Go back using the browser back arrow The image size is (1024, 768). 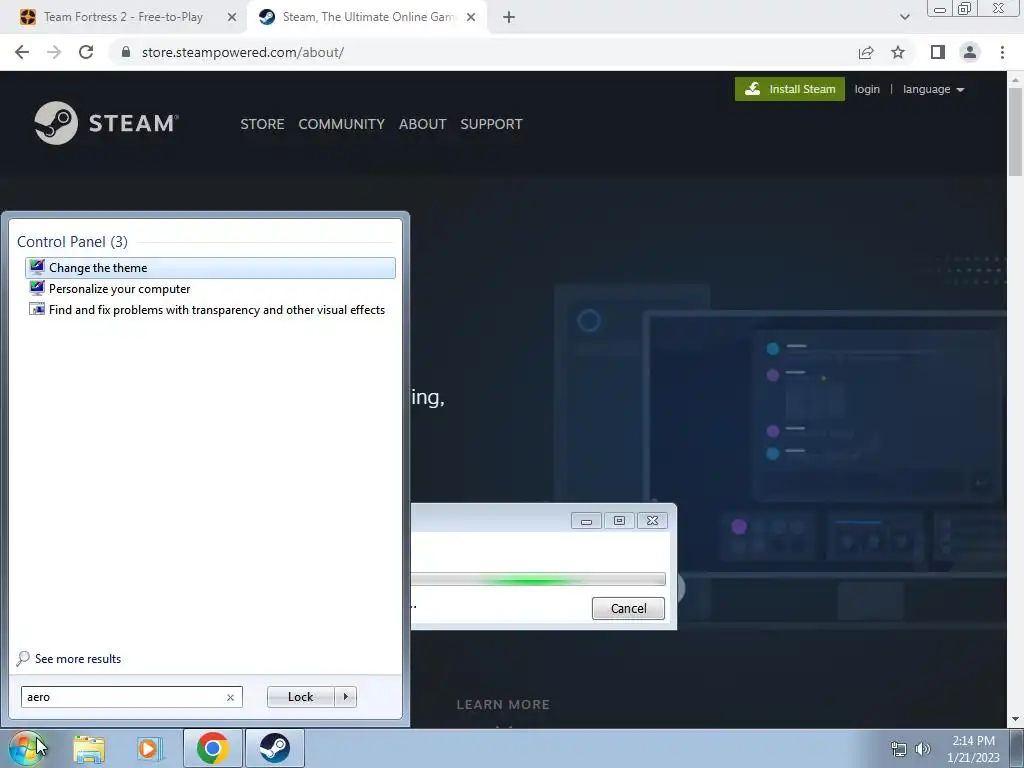tap(22, 52)
